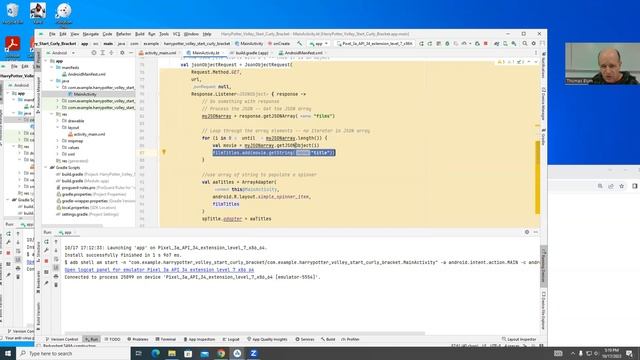Screen dimensions: 640x360
Task: Open the Logcat tool window
Action: pos(231,339)
